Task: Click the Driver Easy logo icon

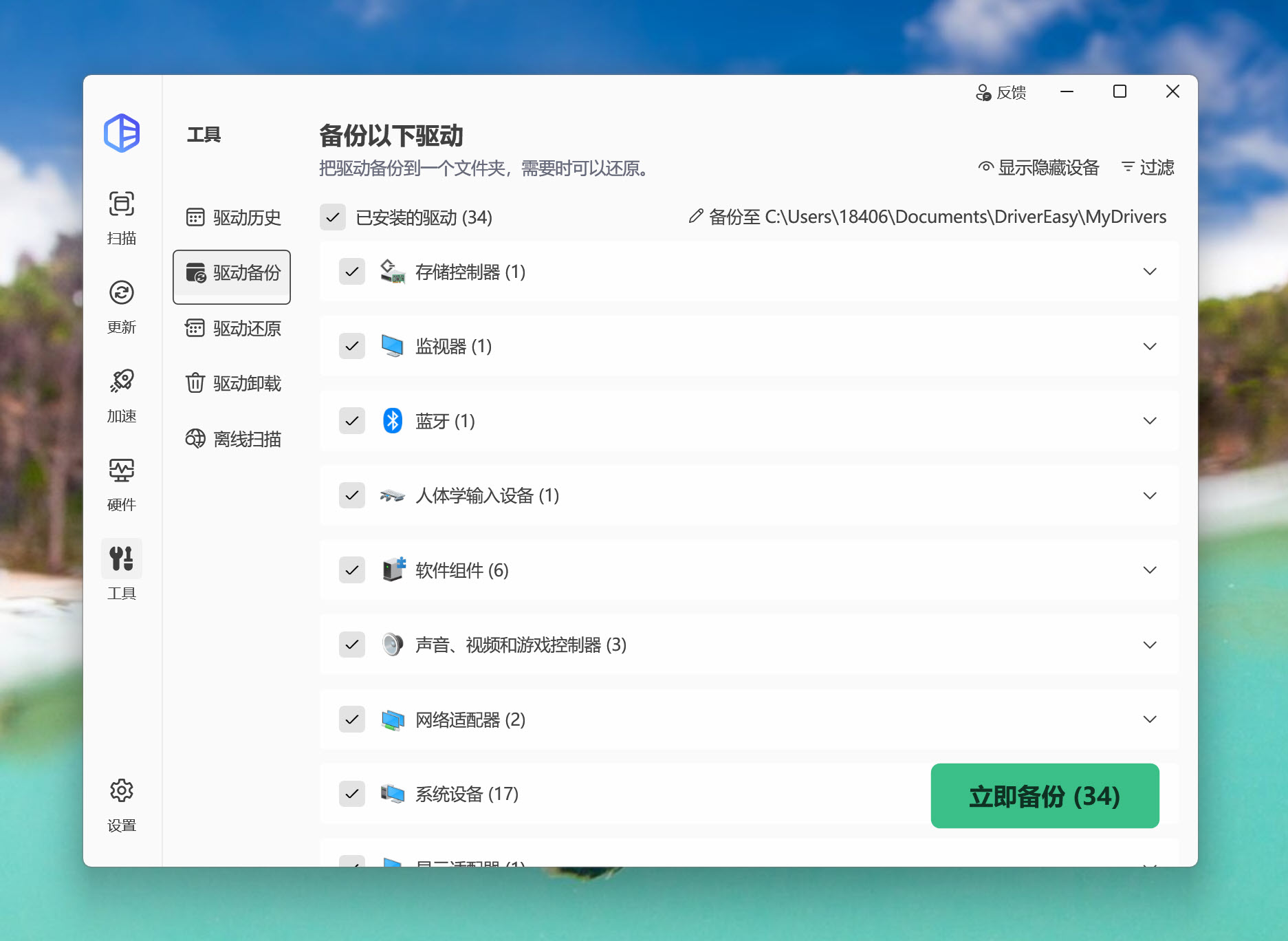Action: click(122, 133)
